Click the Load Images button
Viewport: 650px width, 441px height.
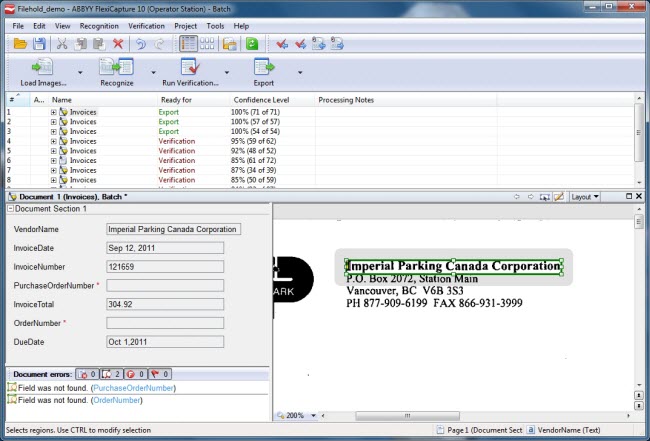(x=43, y=73)
